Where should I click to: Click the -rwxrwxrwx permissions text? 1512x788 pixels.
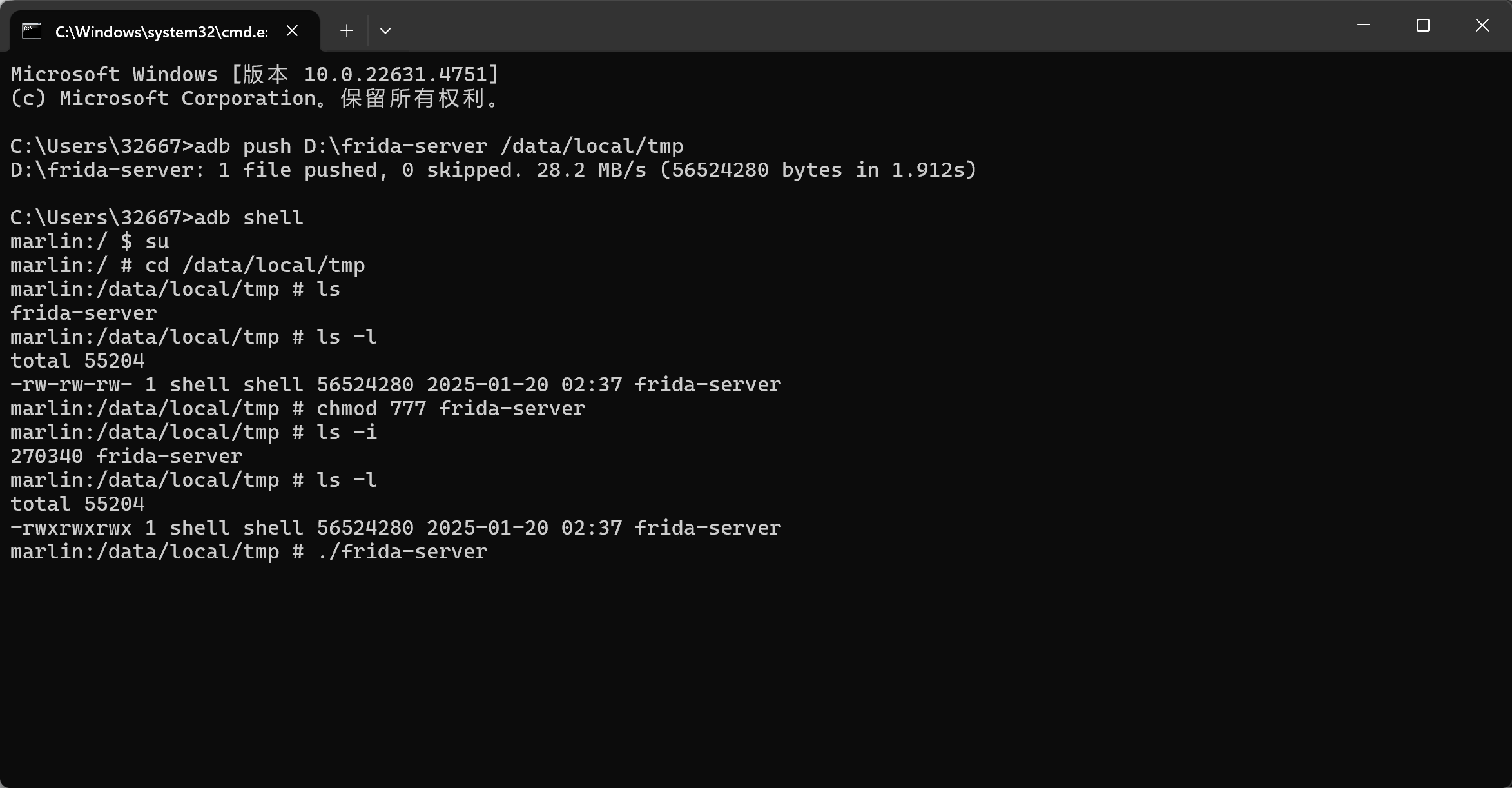[x=71, y=528]
